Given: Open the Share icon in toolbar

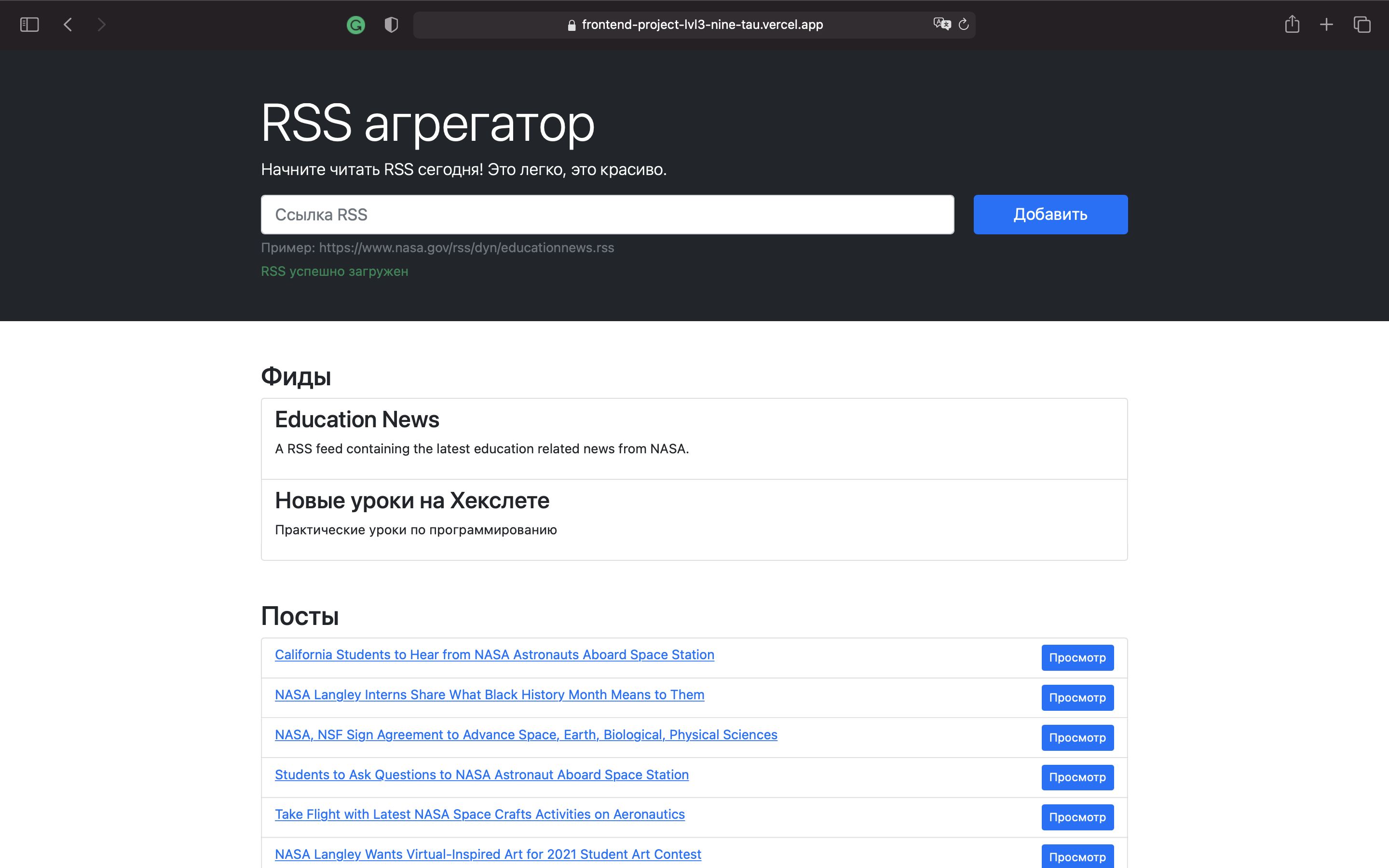Looking at the screenshot, I should pos(1292,24).
